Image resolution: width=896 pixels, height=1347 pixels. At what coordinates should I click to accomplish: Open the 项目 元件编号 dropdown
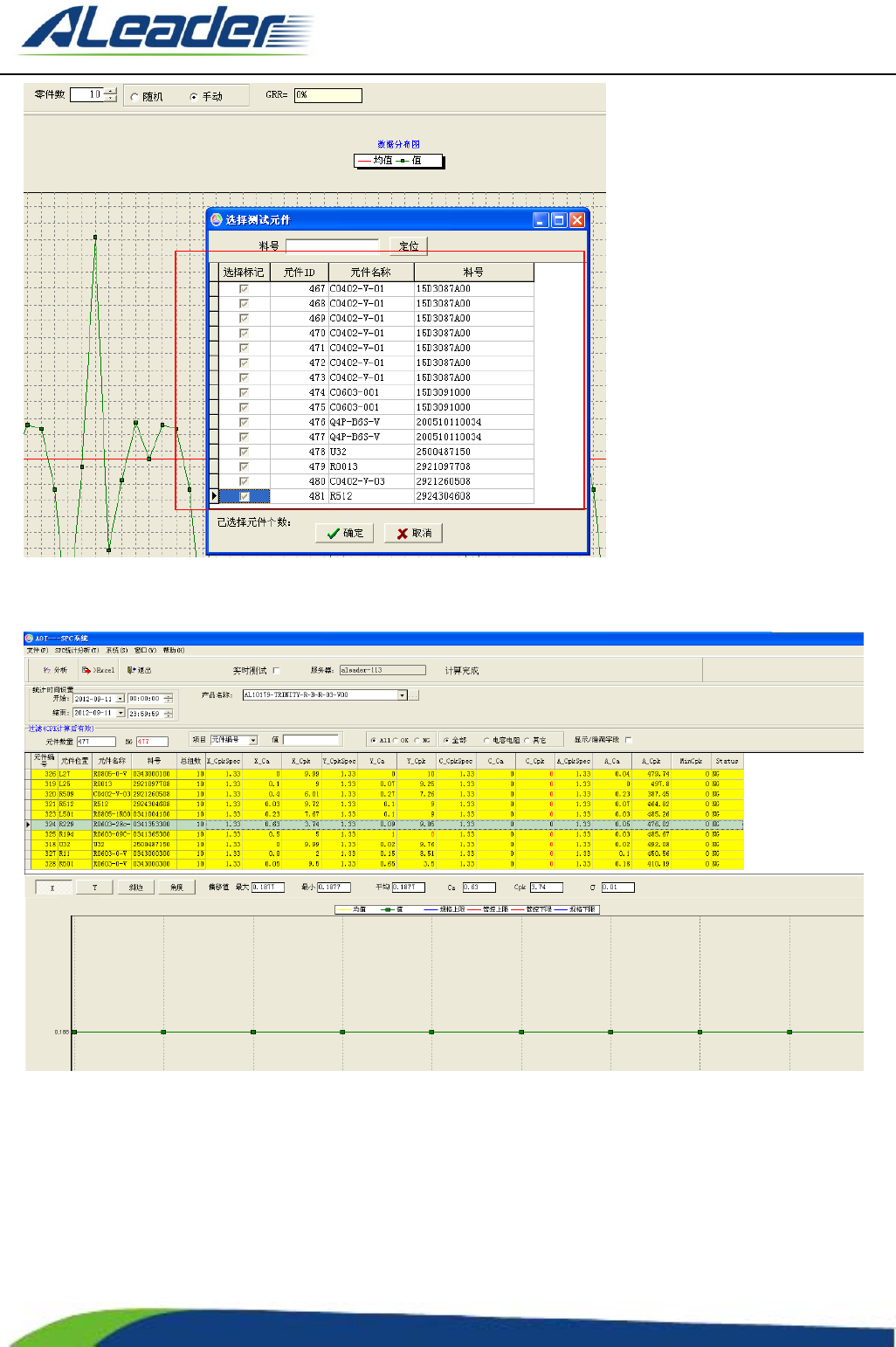pos(253,740)
